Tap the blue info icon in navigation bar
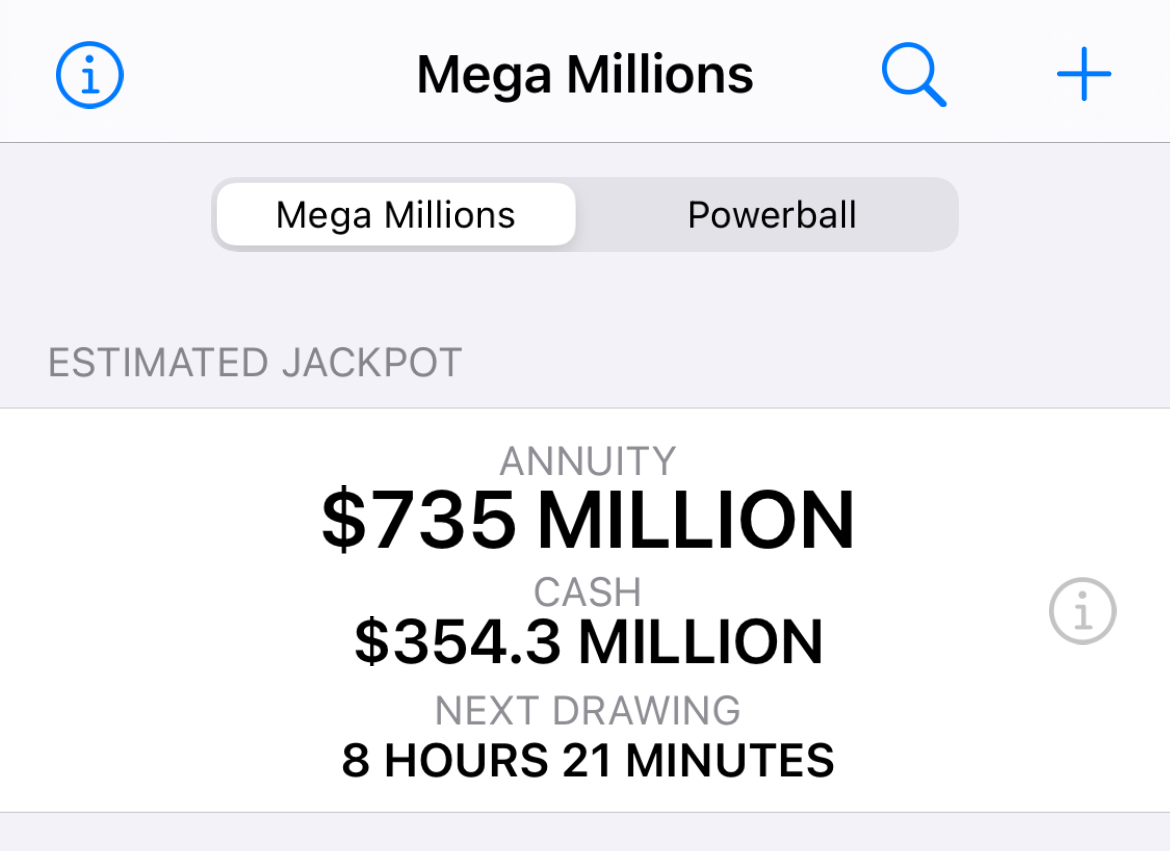This screenshot has height=851, width=1170. coord(89,75)
